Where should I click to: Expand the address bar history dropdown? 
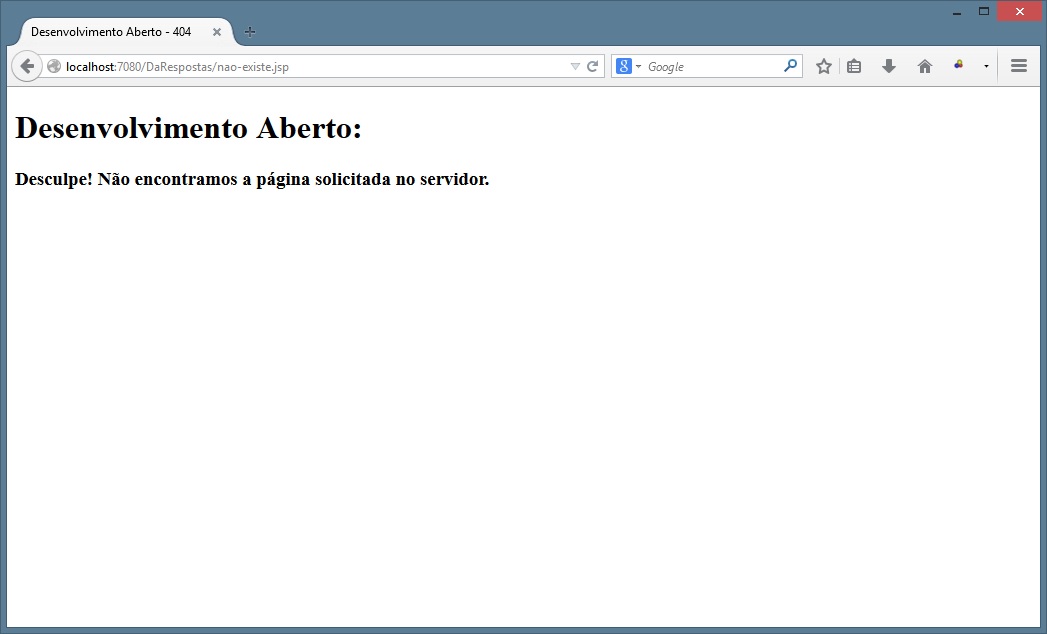tap(575, 67)
